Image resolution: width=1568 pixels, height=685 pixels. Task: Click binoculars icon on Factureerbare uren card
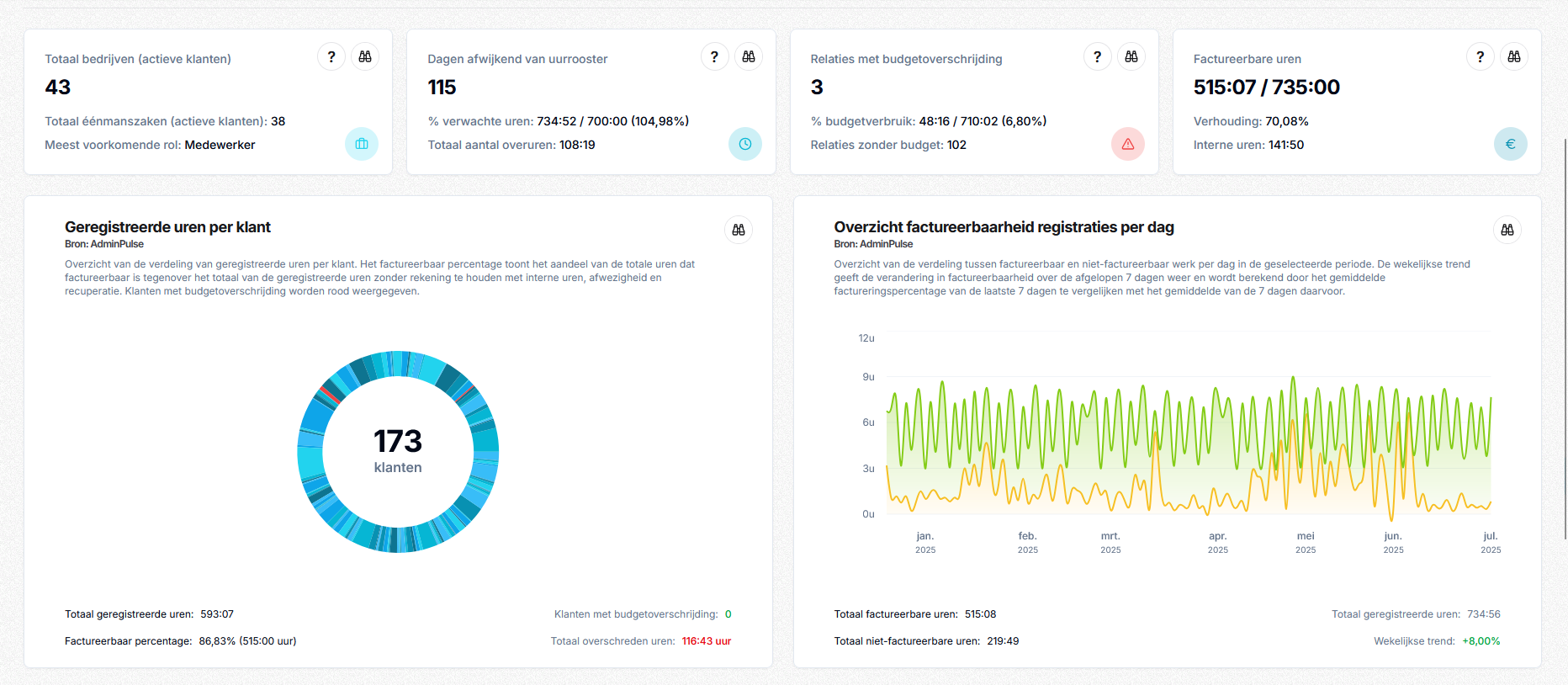point(1514,57)
